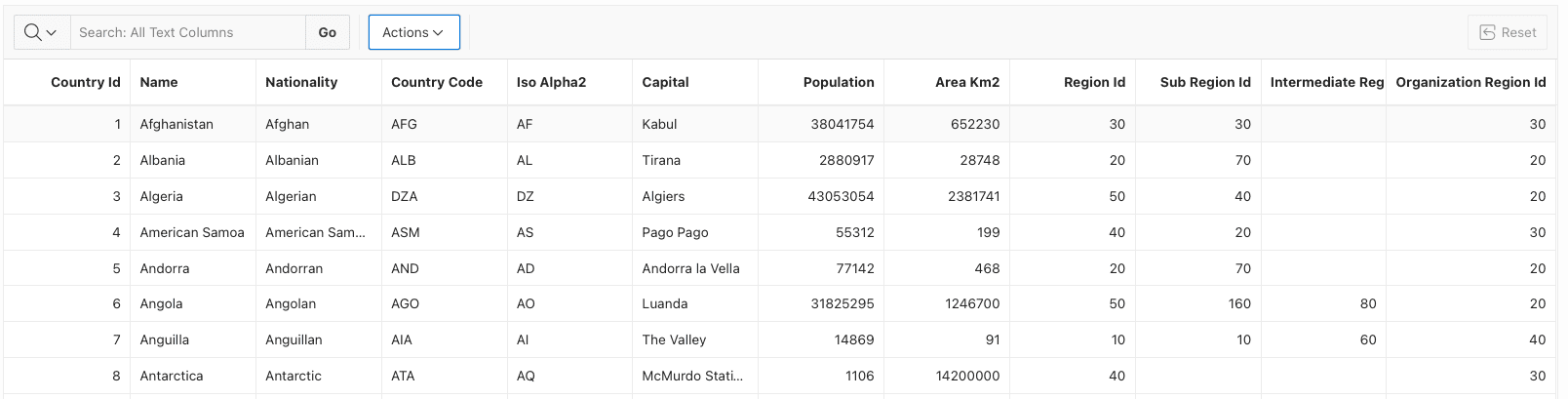
Task: Sort by the Population column header
Action: pos(839,82)
